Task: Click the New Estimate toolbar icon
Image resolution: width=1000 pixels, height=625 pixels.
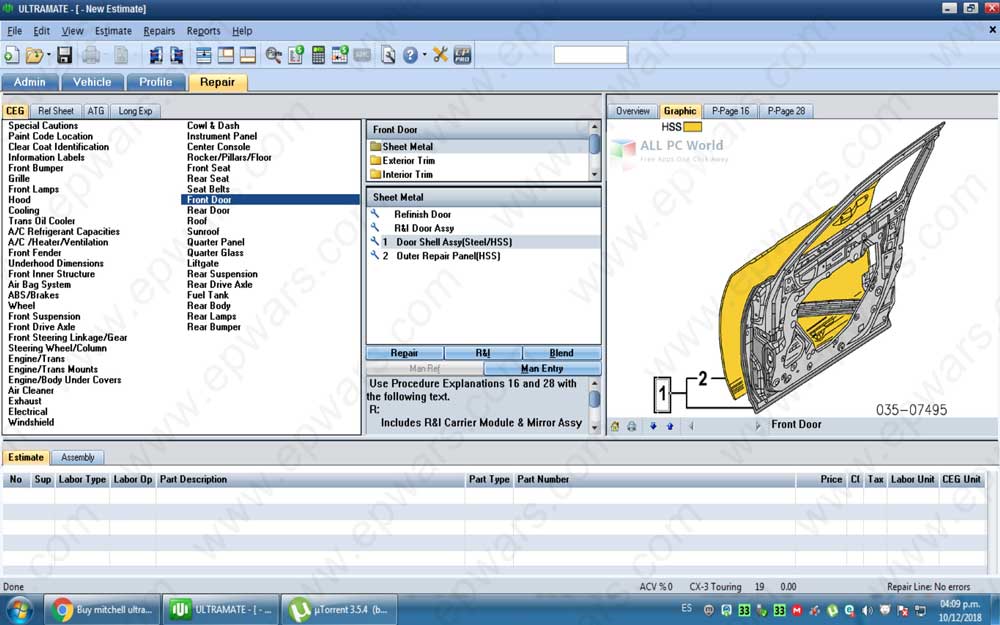Action: pos(11,55)
